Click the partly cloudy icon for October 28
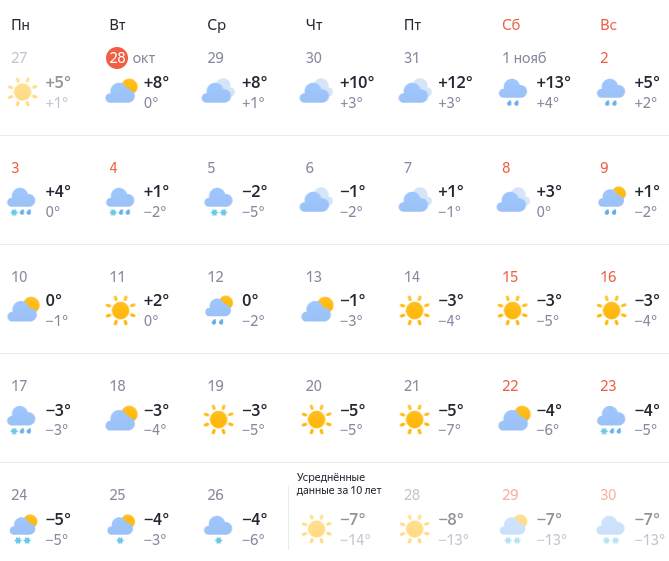Image resolution: width=669 pixels, height=561 pixels. 121,92
